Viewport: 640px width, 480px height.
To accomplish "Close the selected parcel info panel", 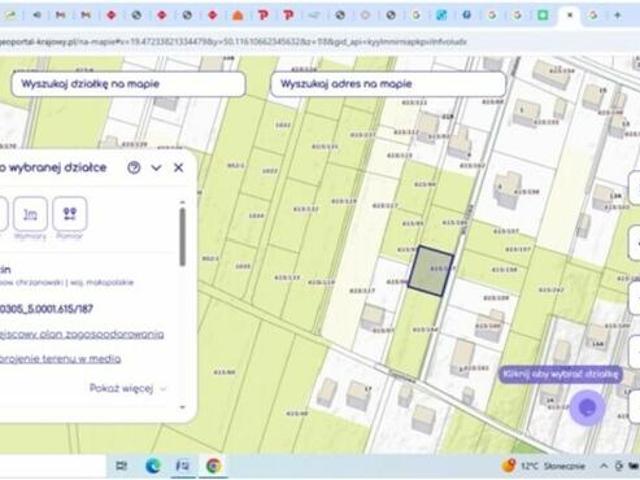I will pos(178,167).
